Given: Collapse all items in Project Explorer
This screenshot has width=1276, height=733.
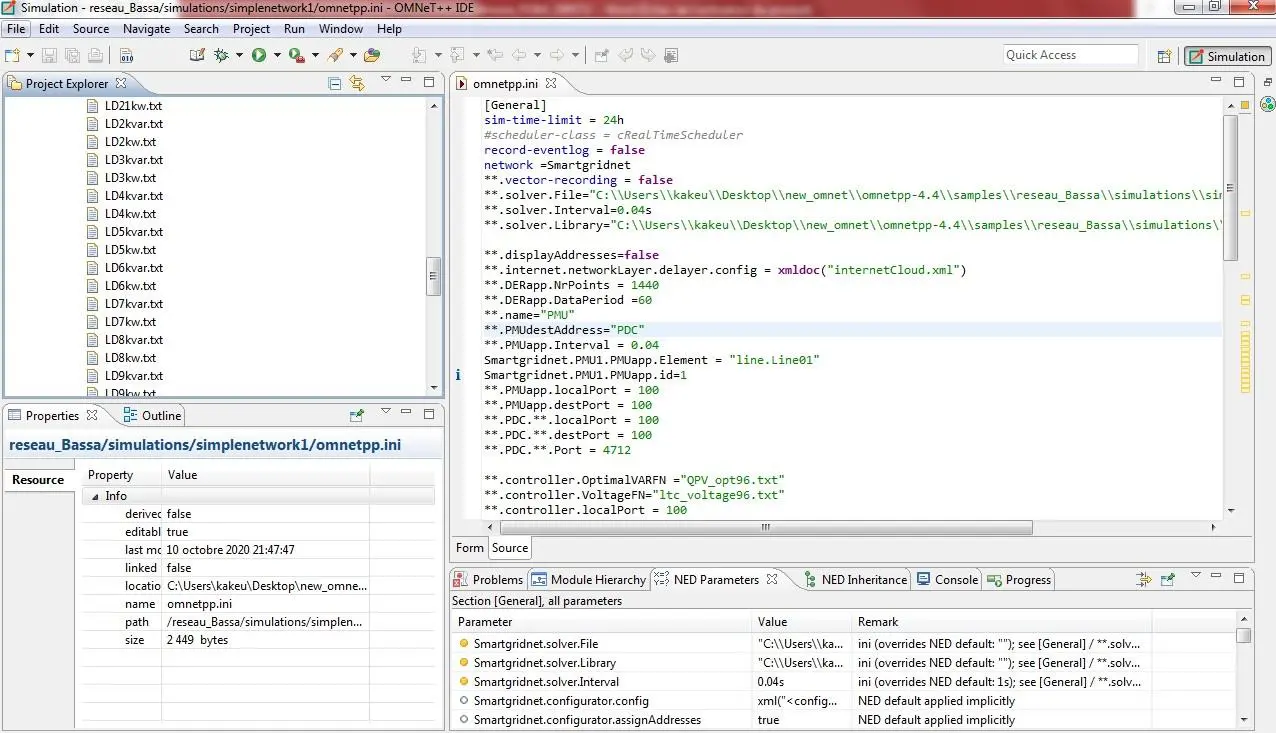Looking at the screenshot, I should click(x=335, y=83).
